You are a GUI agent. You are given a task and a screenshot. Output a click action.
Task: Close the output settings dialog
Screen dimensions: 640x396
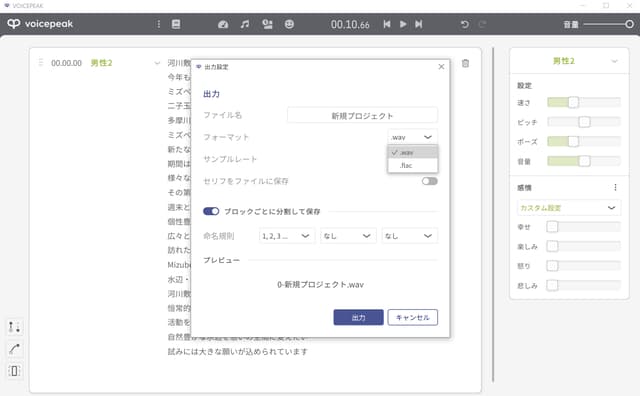coord(441,67)
